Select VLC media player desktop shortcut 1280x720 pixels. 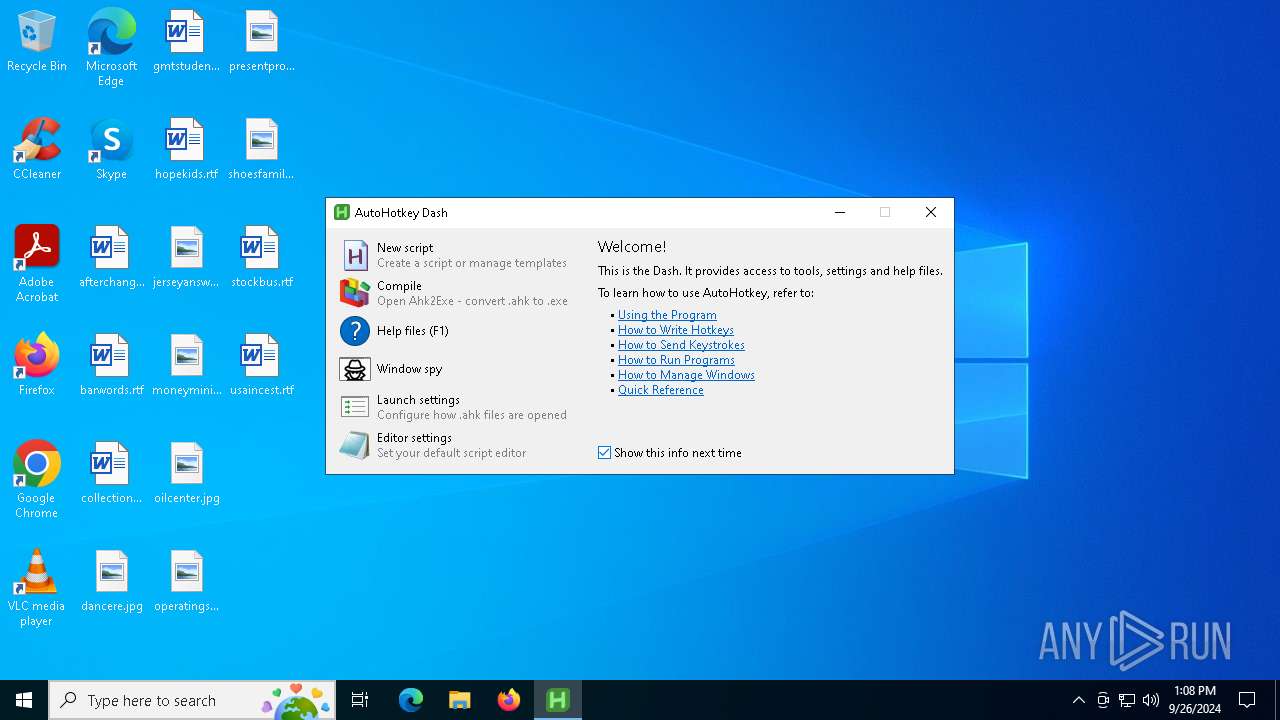[x=37, y=588]
